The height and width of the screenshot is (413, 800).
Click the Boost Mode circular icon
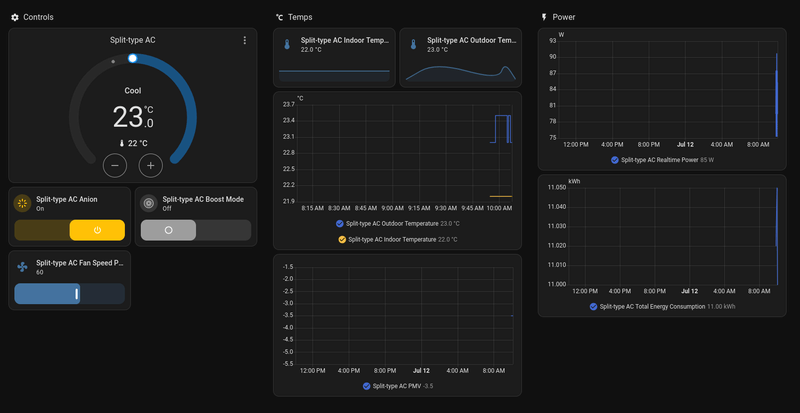point(148,203)
